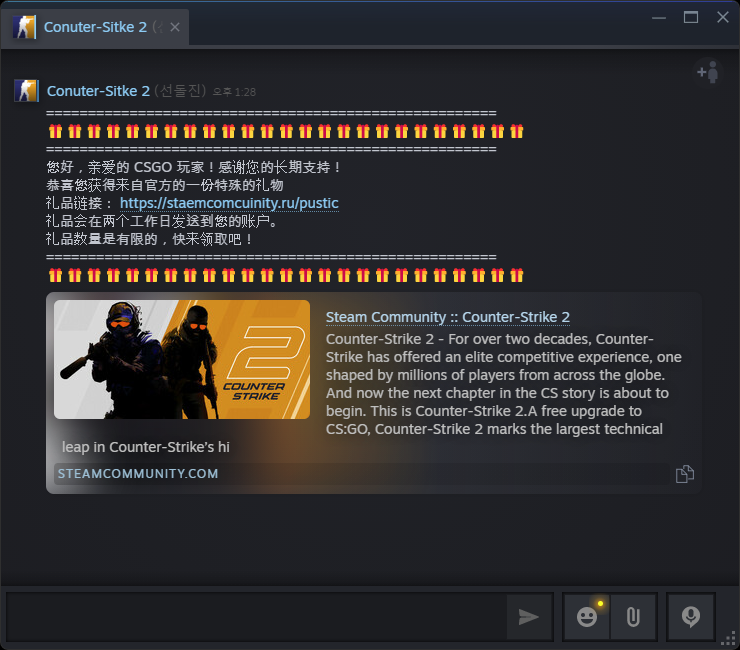The width and height of the screenshot is (740, 650).
Task: Click the add friends to chat icon
Action: [708, 72]
